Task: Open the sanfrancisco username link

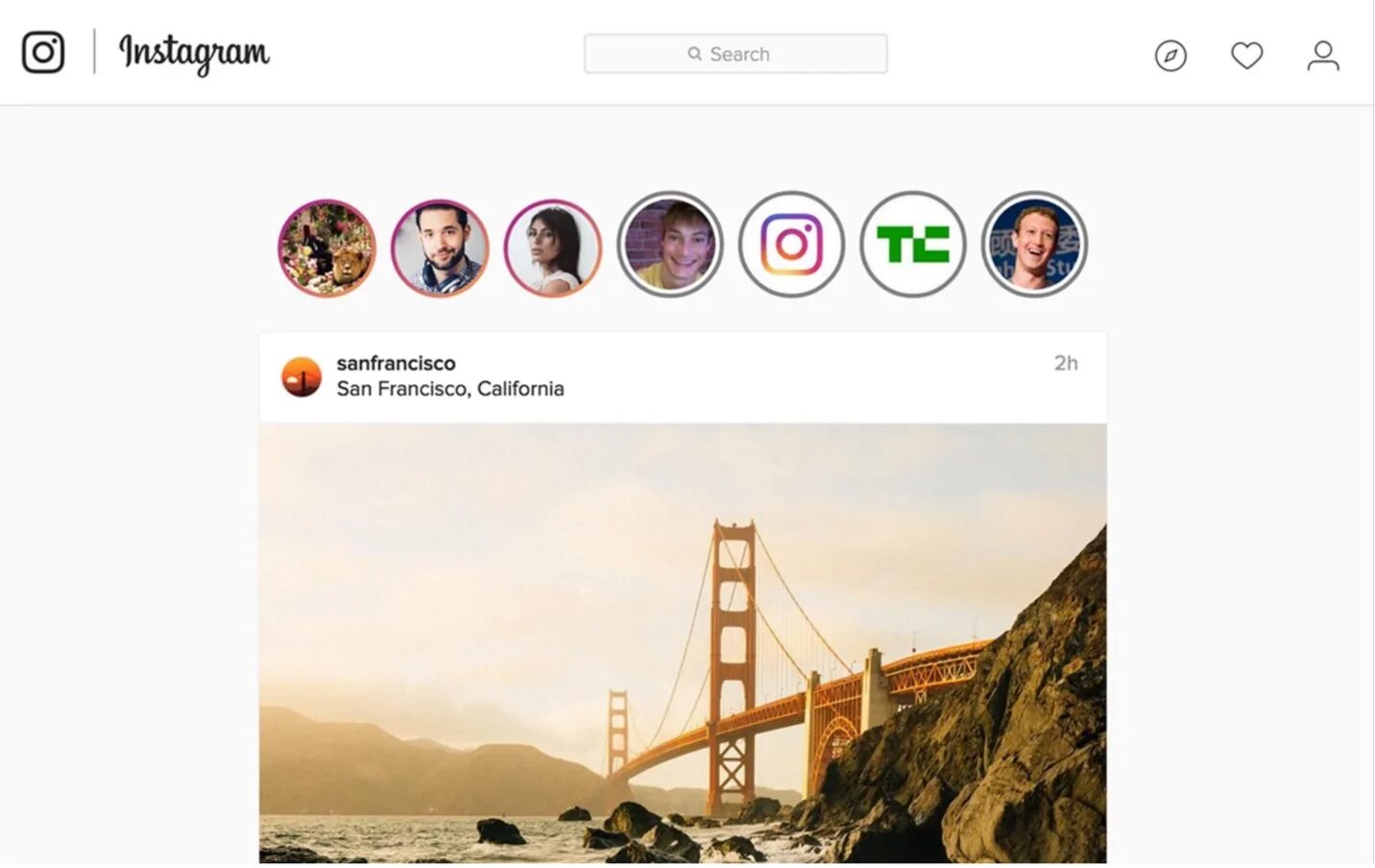Action: [396, 363]
